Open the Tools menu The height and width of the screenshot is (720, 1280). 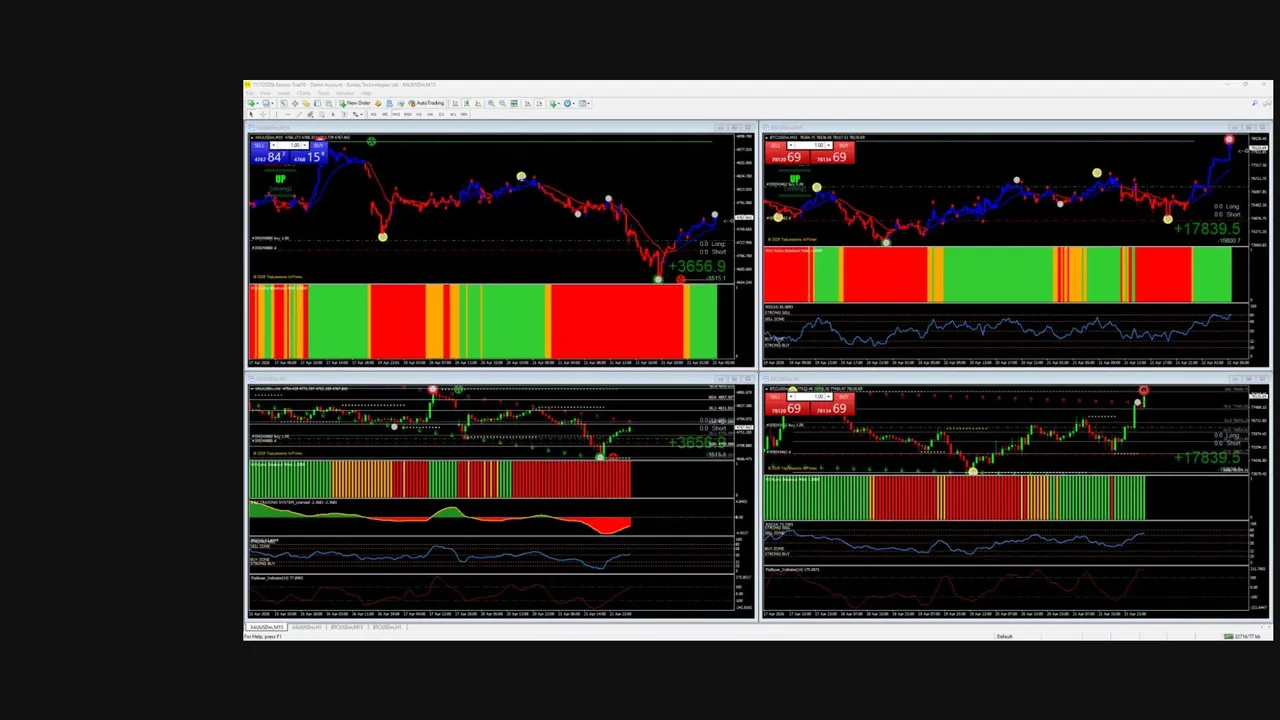324,93
